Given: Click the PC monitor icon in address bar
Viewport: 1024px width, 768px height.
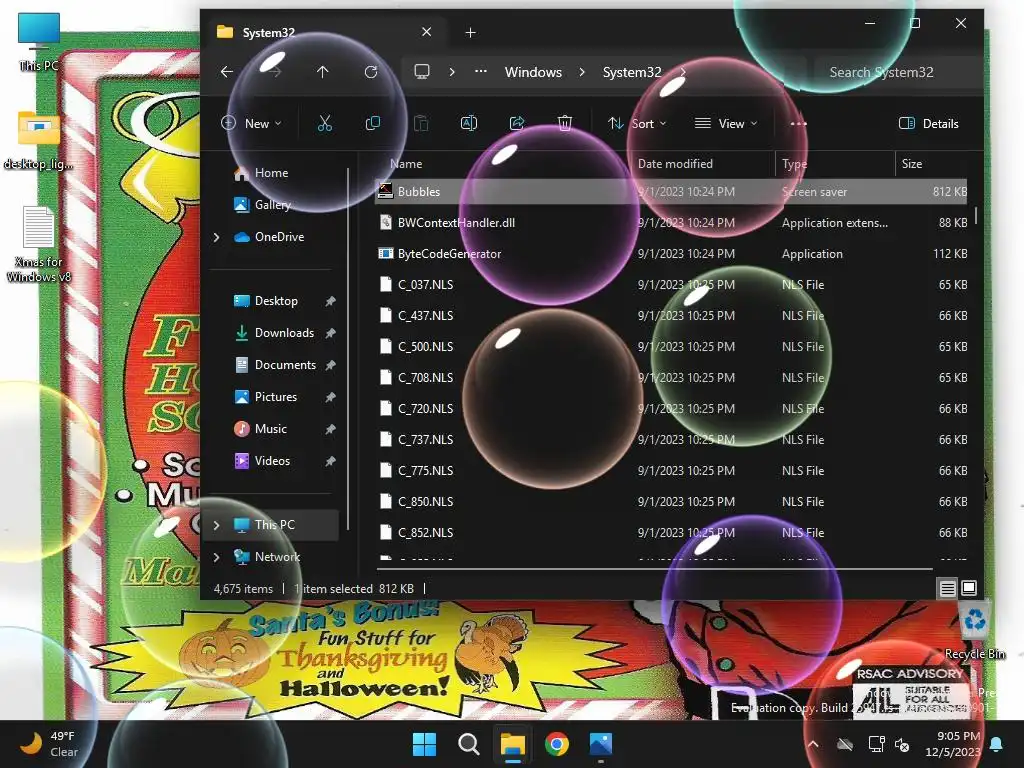Looking at the screenshot, I should click(422, 72).
